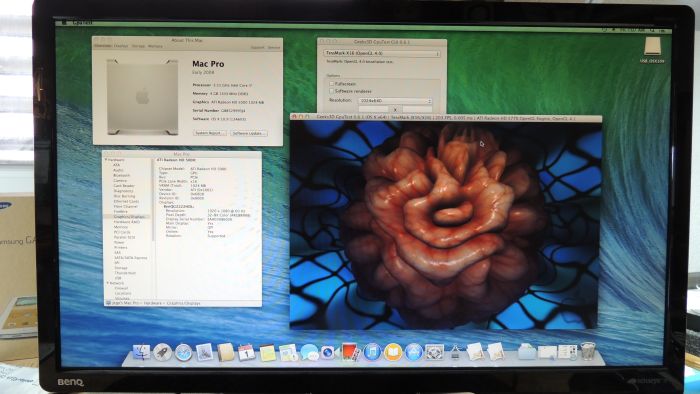Viewport: 700px width, 394px height.
Task: Select FireWire in System Information sidebar
Action: click(121, 212)
